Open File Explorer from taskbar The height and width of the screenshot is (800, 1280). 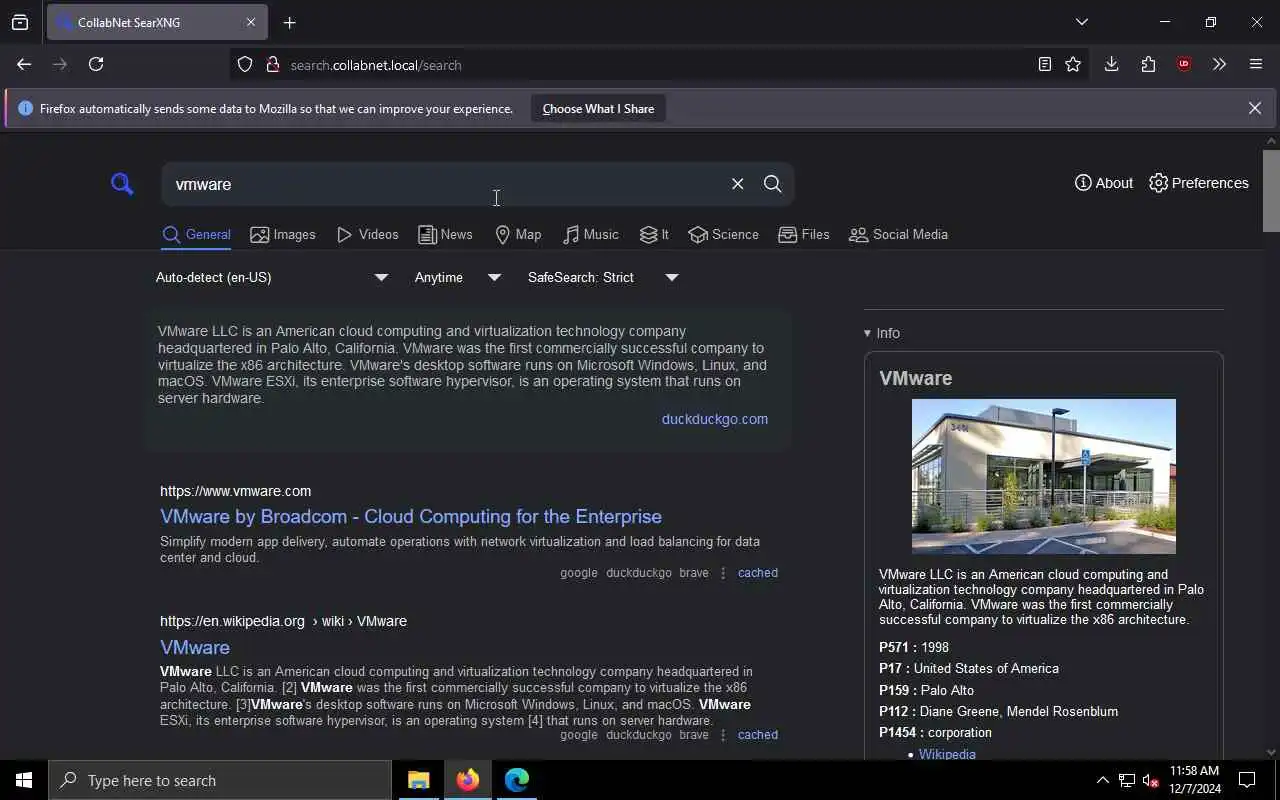(x=419, y=780)
